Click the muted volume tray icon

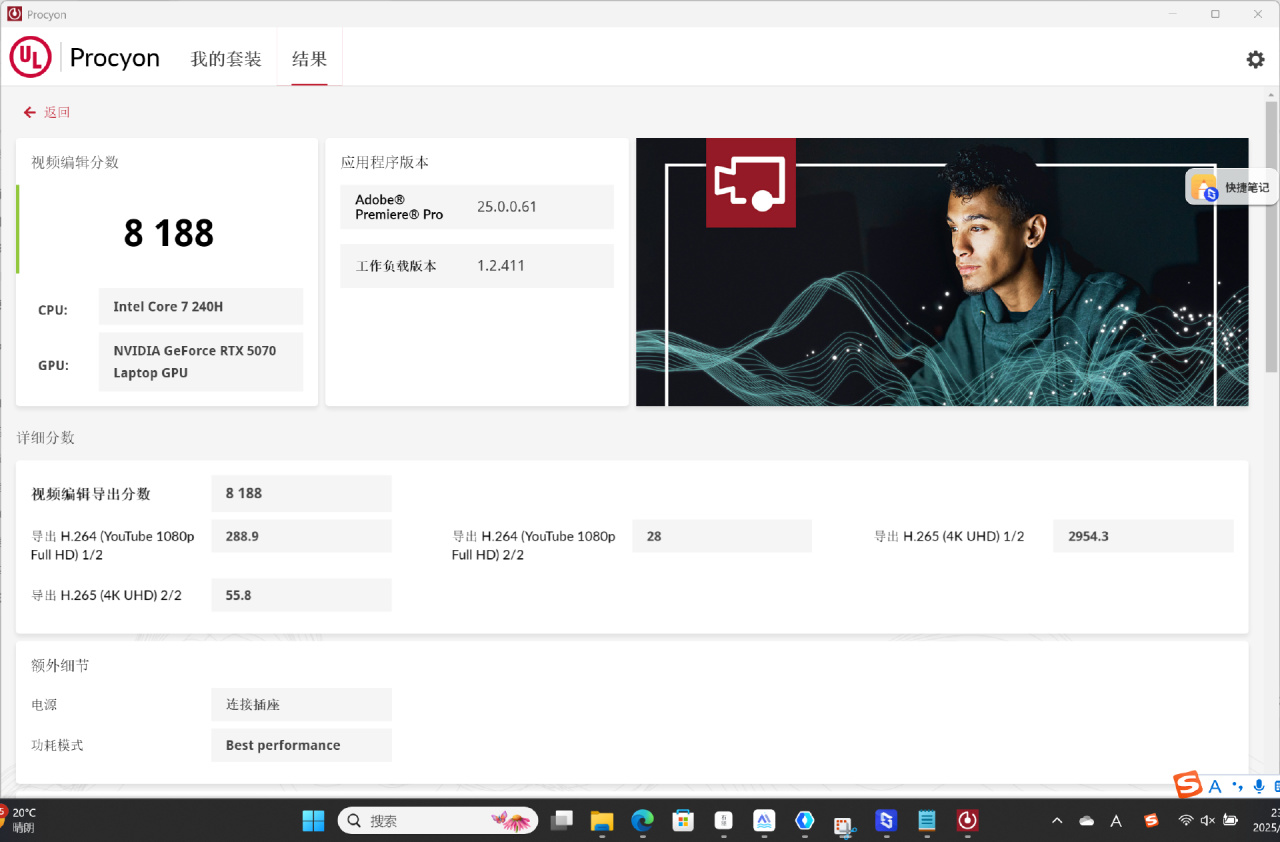1207,821
